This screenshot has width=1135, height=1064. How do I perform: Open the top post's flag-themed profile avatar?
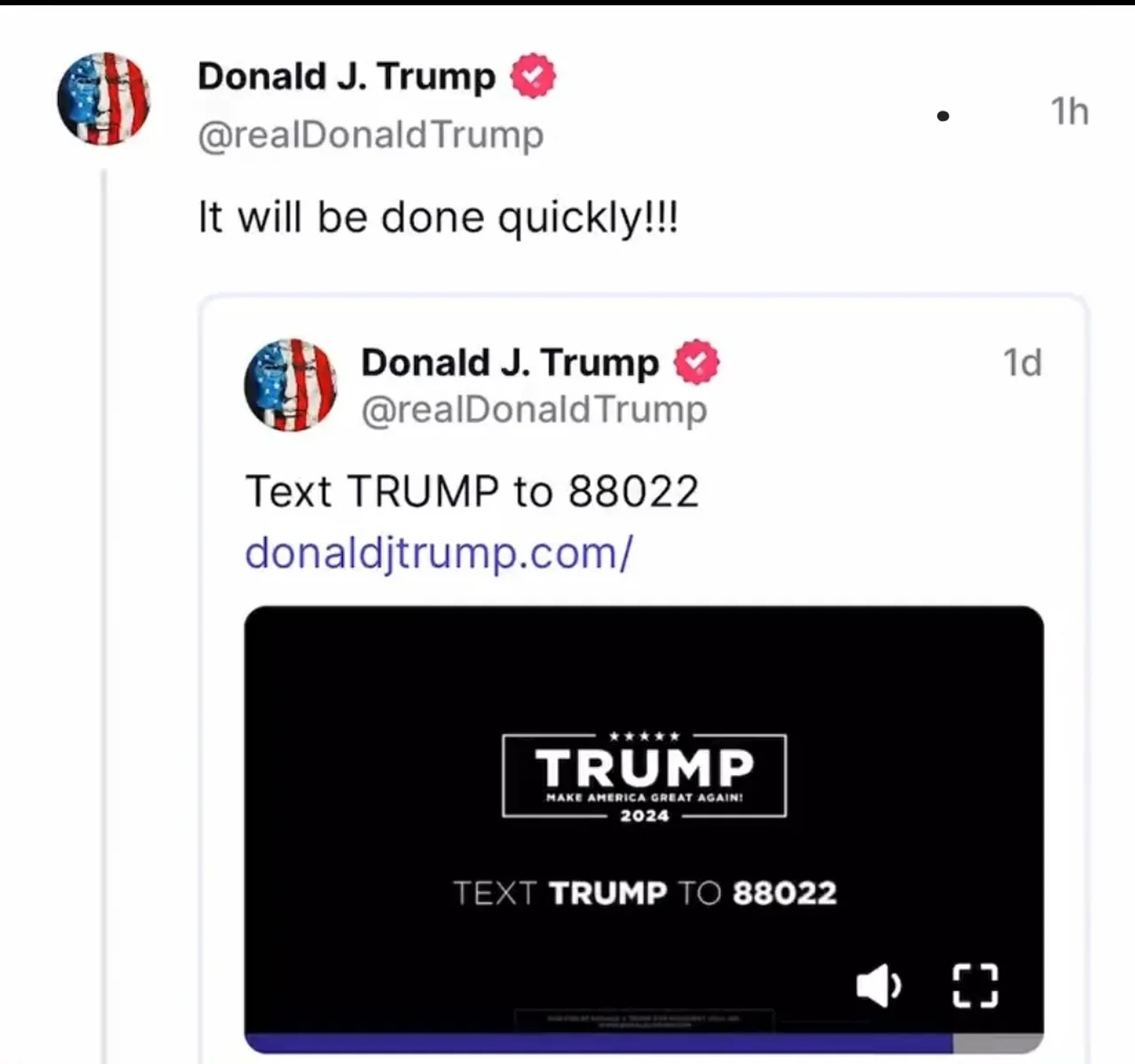pos(104,98)
